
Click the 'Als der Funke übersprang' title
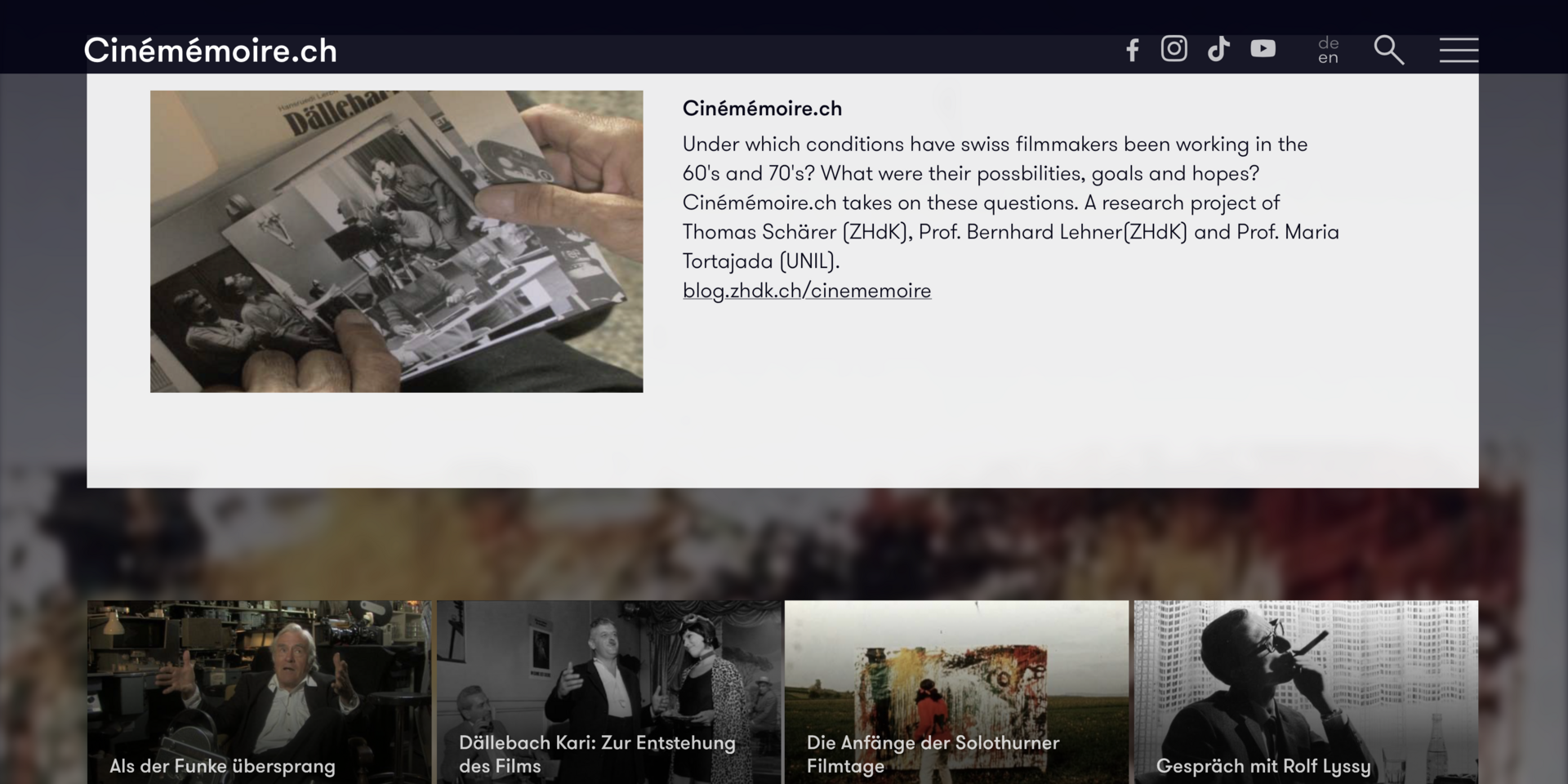click(222, 766)
